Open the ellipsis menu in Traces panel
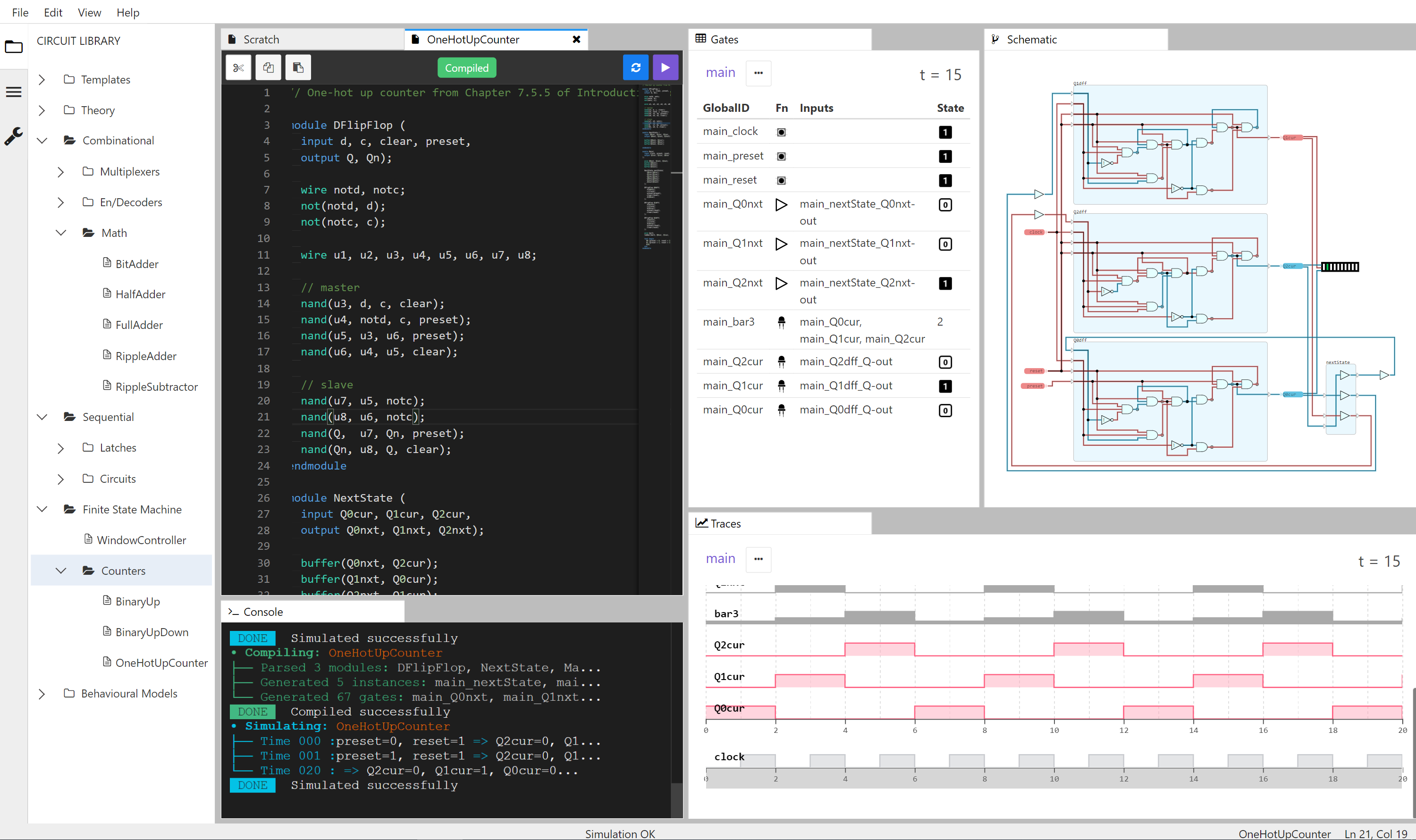The image size is (1416, 840). 758,559
